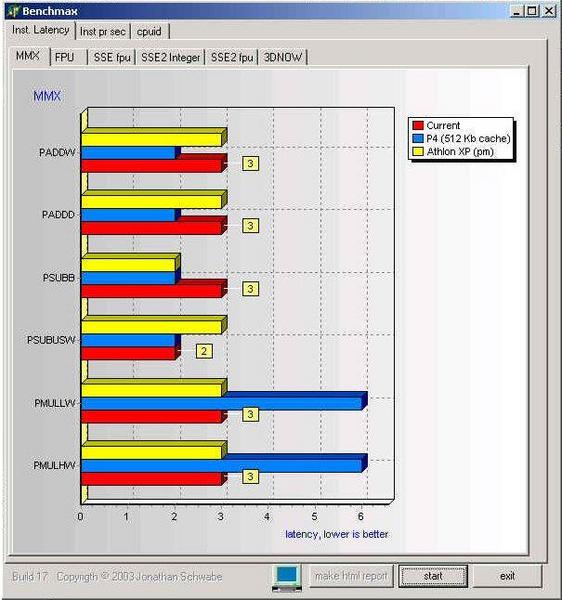Open the SSE fpu tab

tap(112, 57)
